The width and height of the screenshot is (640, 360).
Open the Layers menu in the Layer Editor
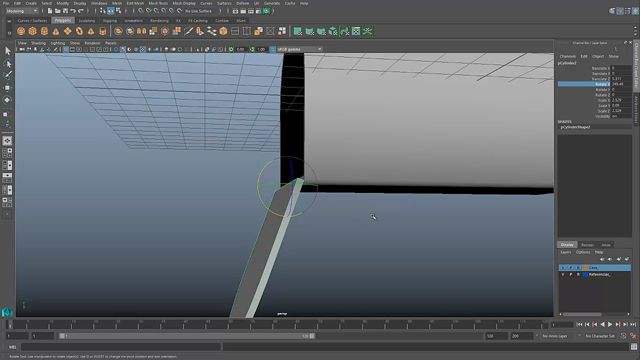click(566, 252)
